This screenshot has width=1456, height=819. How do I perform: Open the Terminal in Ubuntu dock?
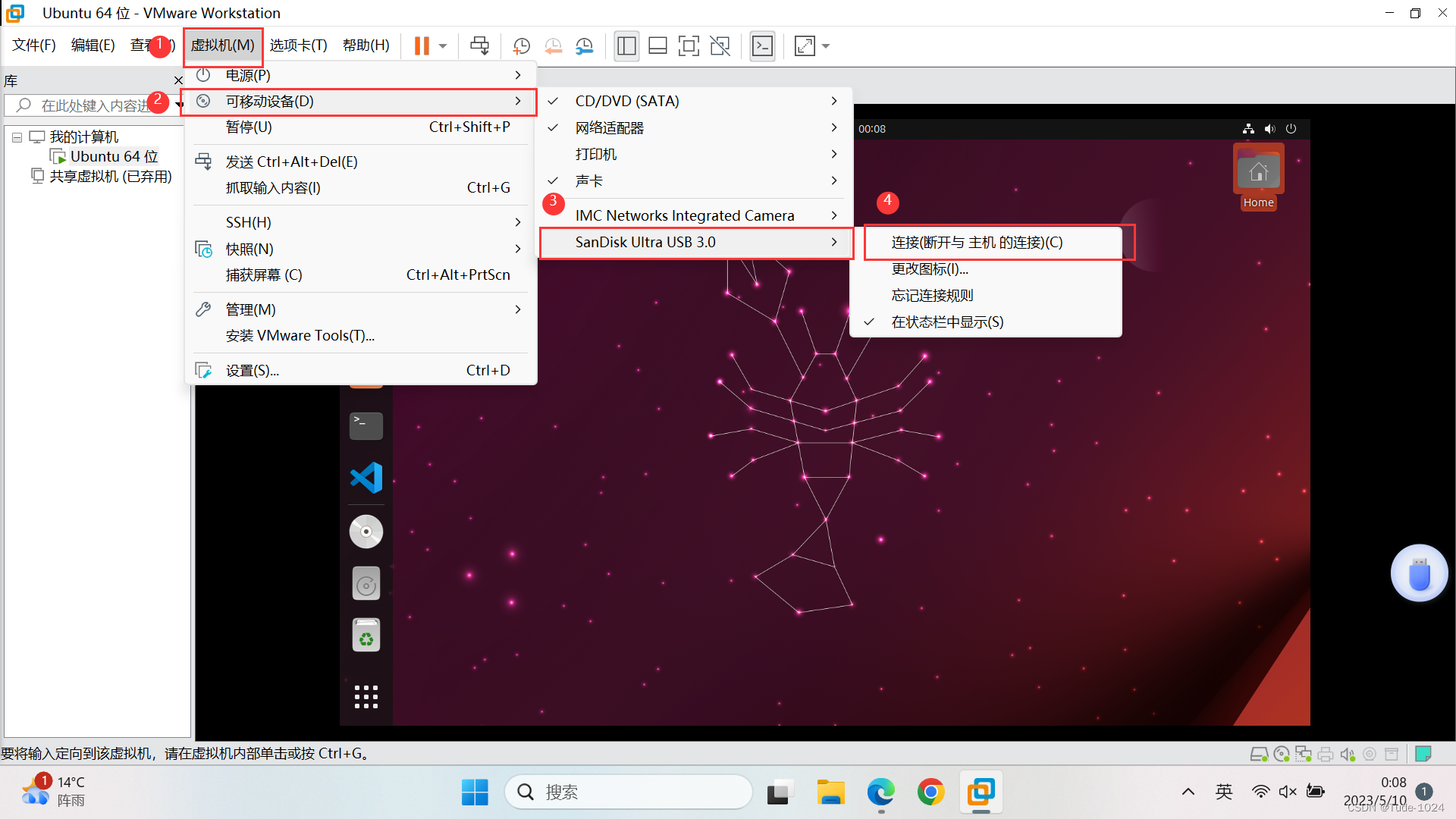tap(366, 425)
